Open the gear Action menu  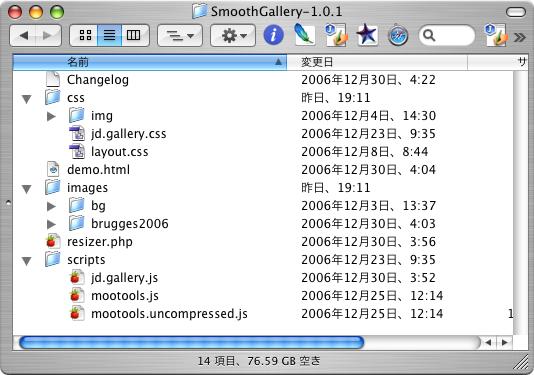[233, 35]
